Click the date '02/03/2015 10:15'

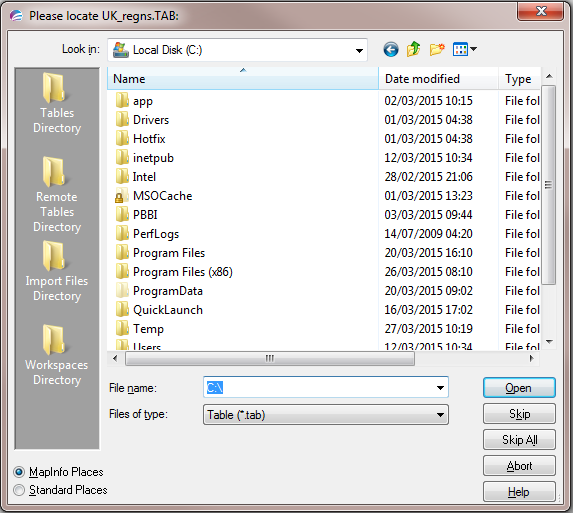coord(428,101)
